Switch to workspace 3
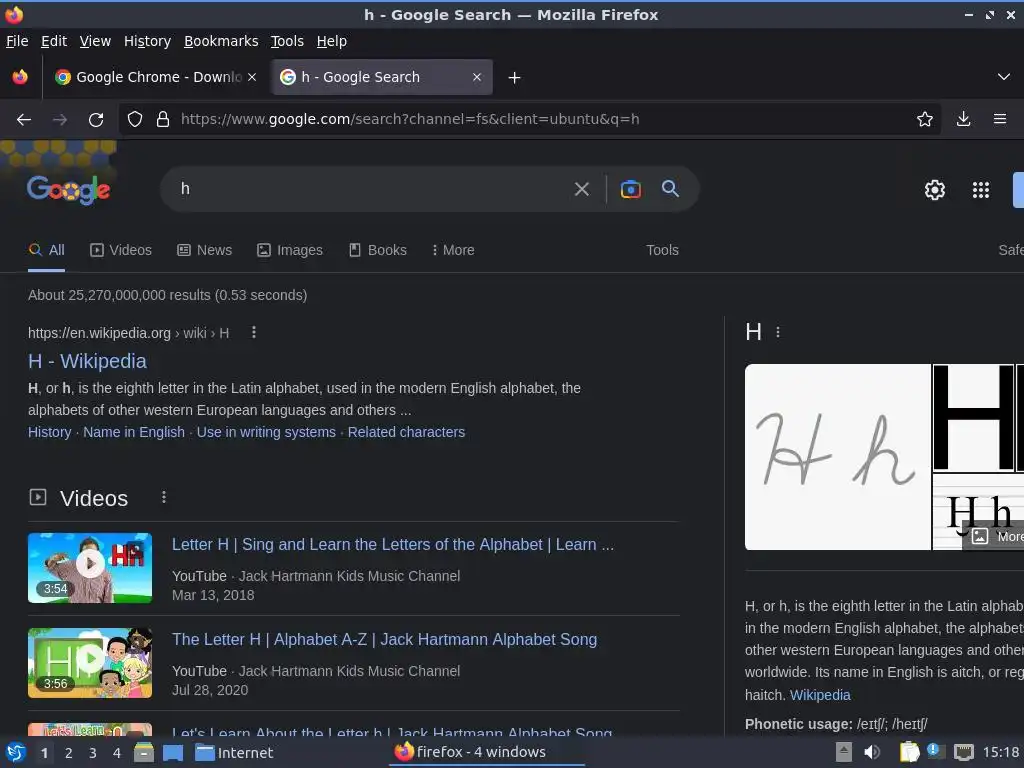 pyautogui.click(x=93, y=753)
